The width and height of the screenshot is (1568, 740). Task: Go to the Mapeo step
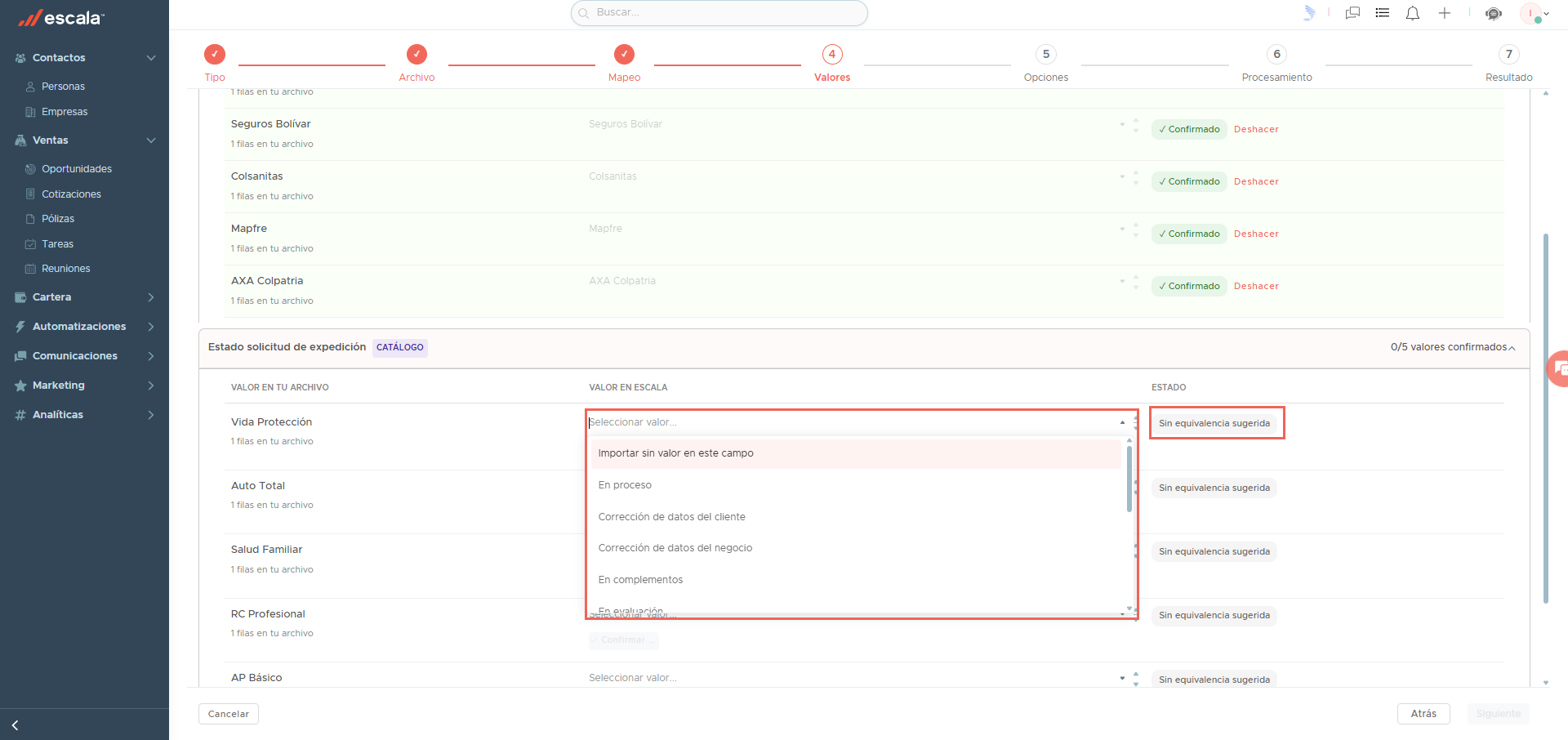(x=624, y=63)
